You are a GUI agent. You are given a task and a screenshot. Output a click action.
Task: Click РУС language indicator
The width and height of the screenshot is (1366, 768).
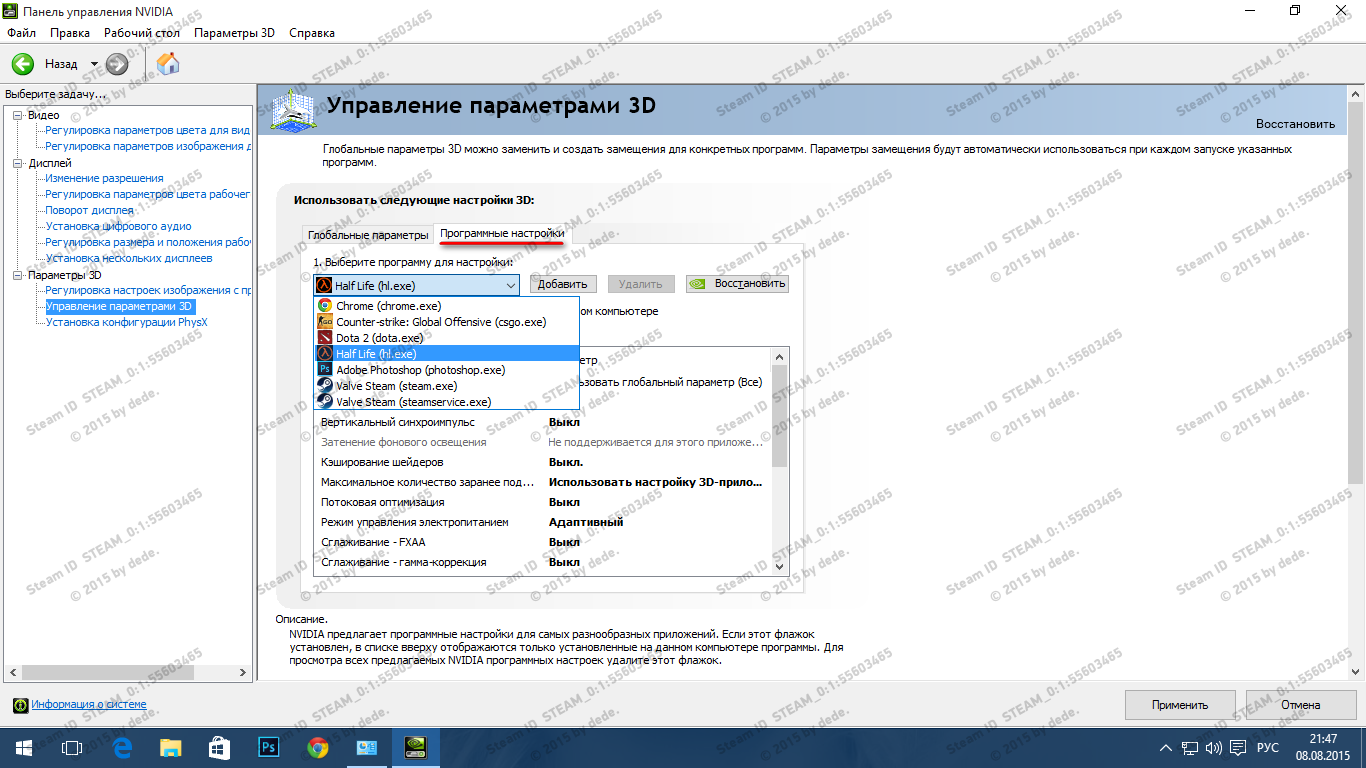(x=1268, y=747)
